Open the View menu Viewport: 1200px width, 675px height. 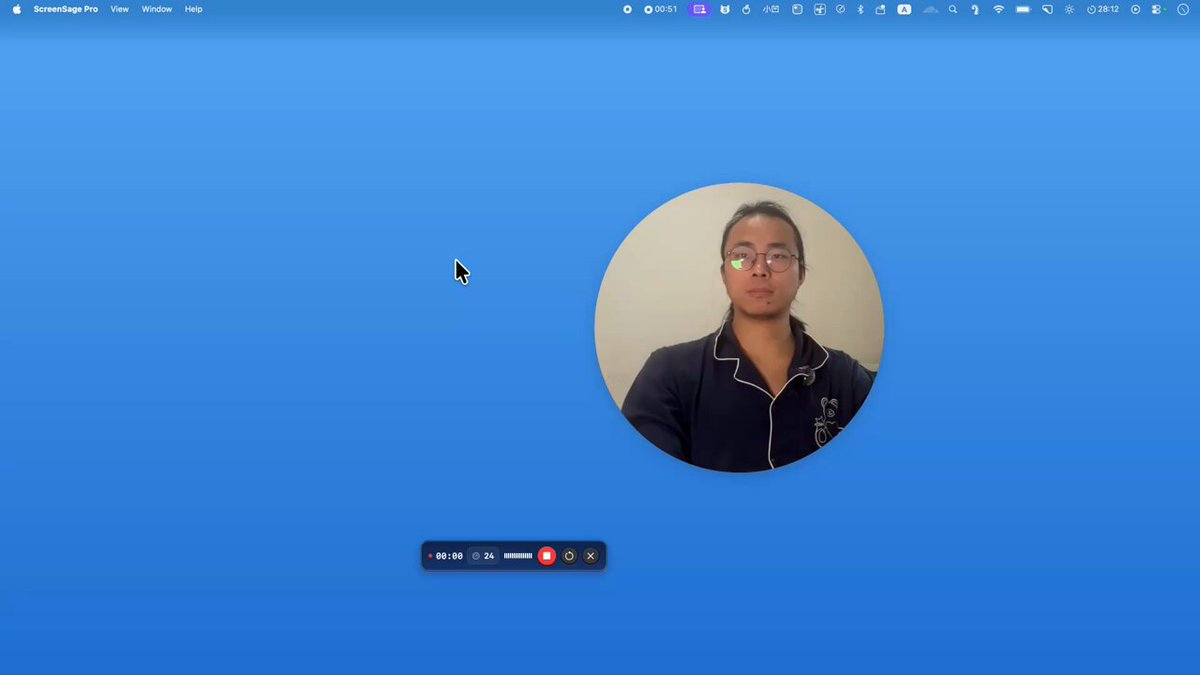tap(119, 9)
